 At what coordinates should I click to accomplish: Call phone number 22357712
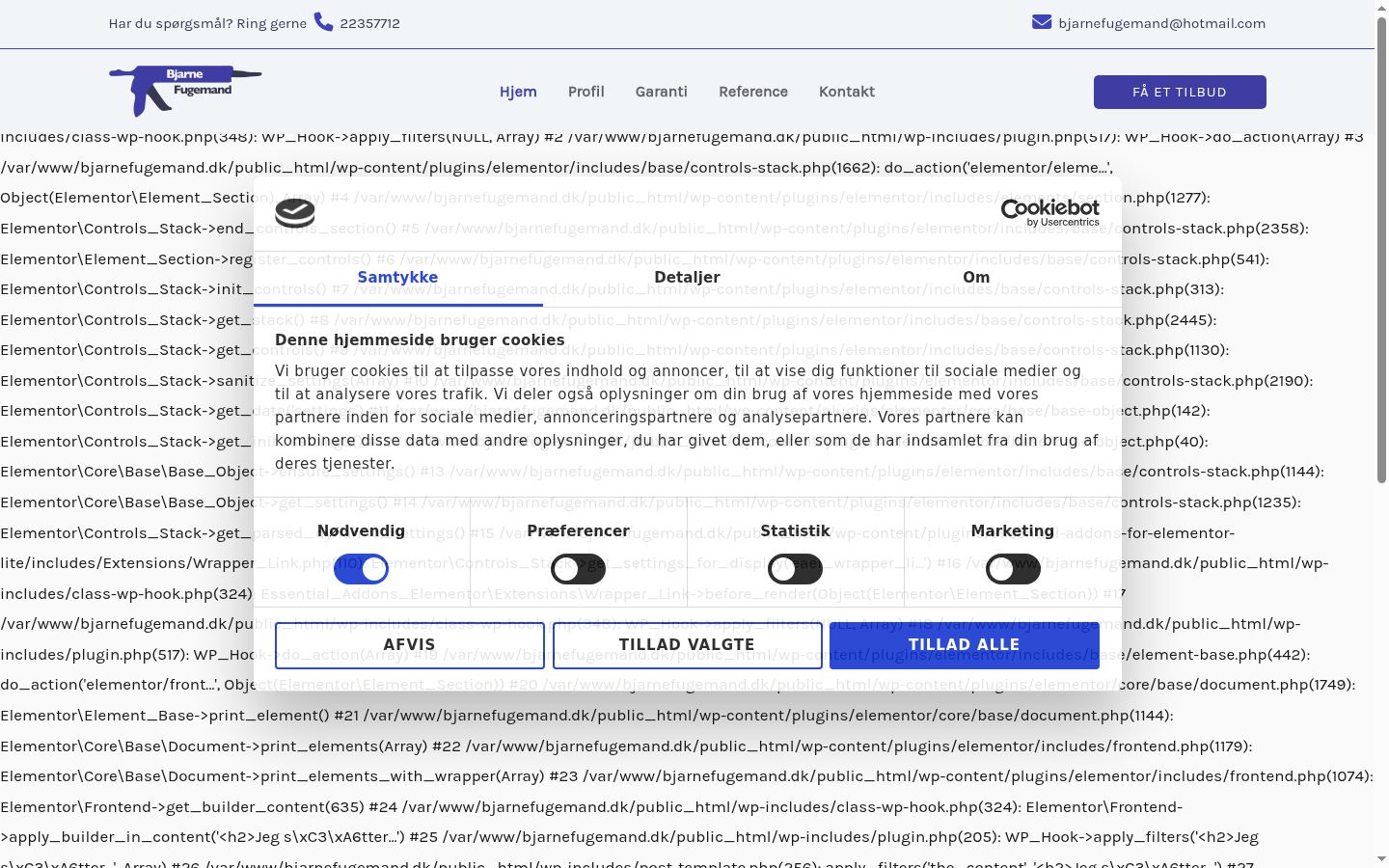(x=369, y=23)
